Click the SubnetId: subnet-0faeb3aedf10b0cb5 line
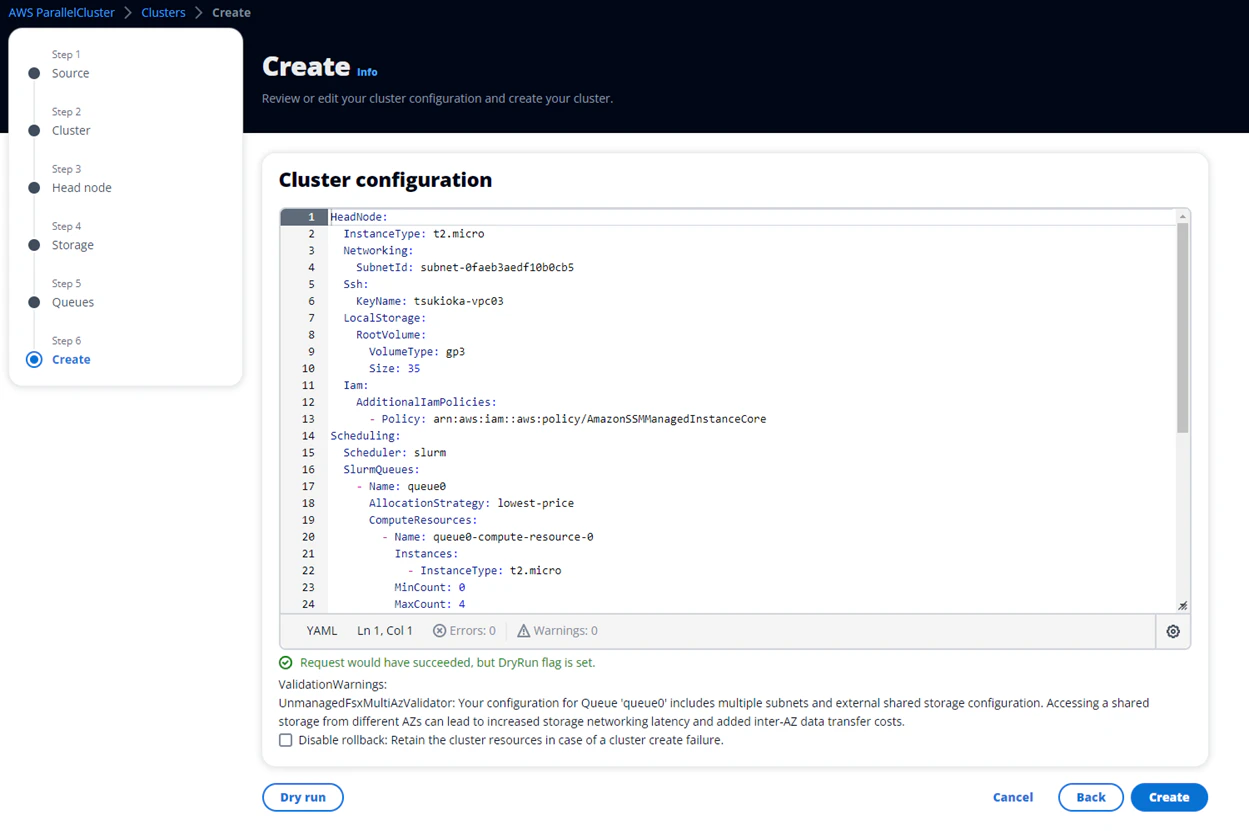 [x=465, y=268]
